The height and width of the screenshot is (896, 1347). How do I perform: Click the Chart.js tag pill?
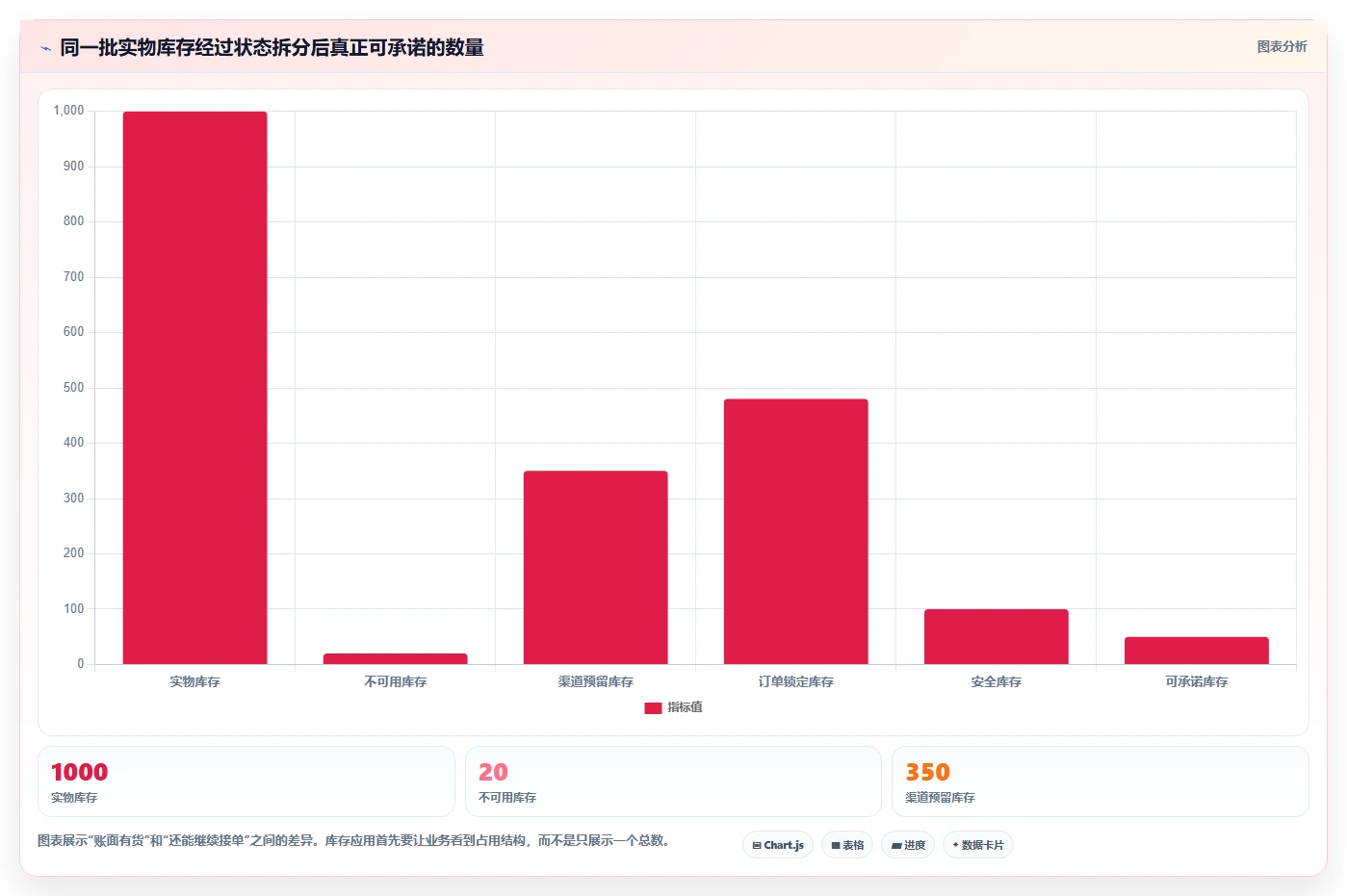click(778, 845)
